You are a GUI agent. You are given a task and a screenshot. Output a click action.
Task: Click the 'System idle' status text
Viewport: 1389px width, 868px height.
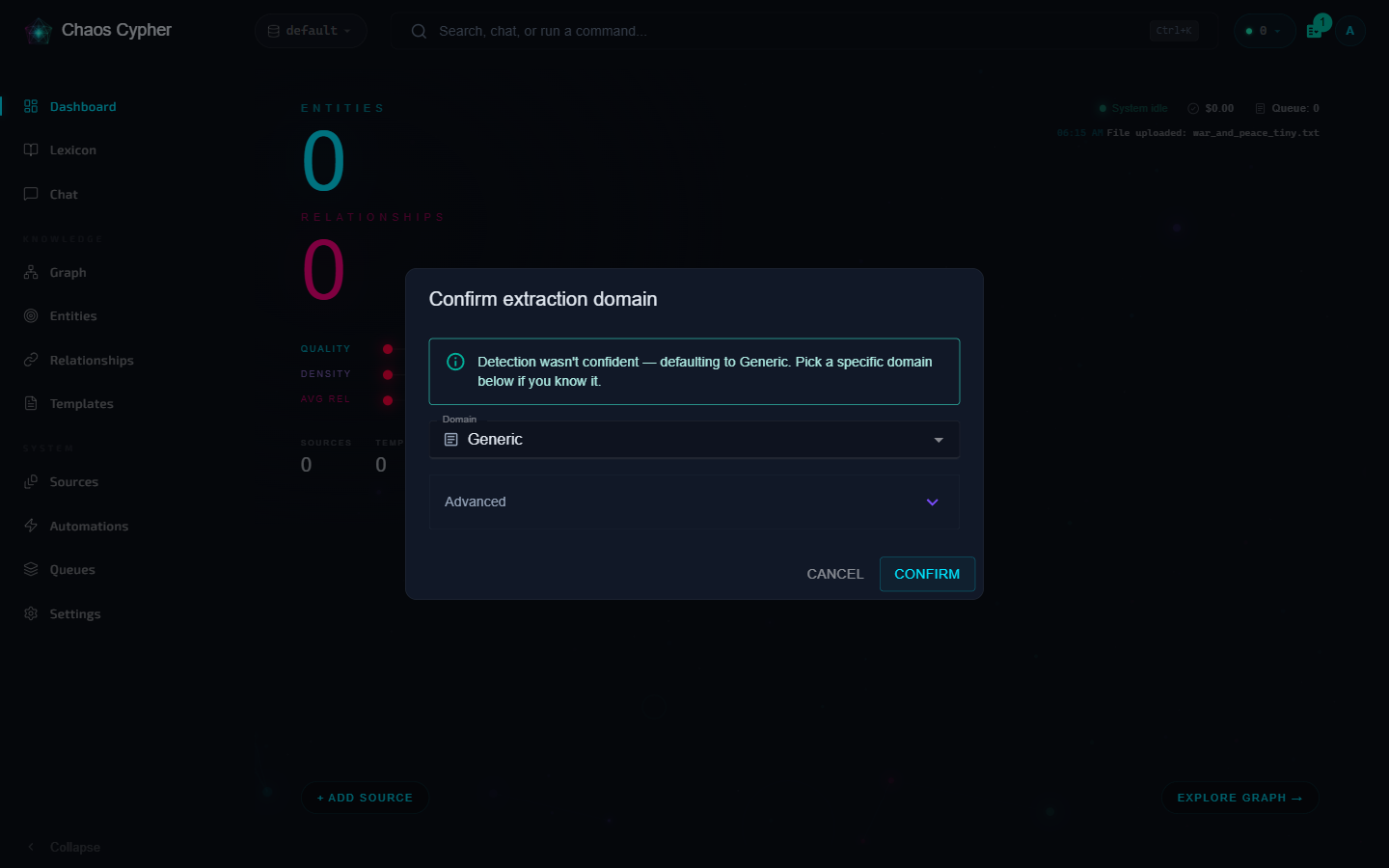coord(1140,108)
